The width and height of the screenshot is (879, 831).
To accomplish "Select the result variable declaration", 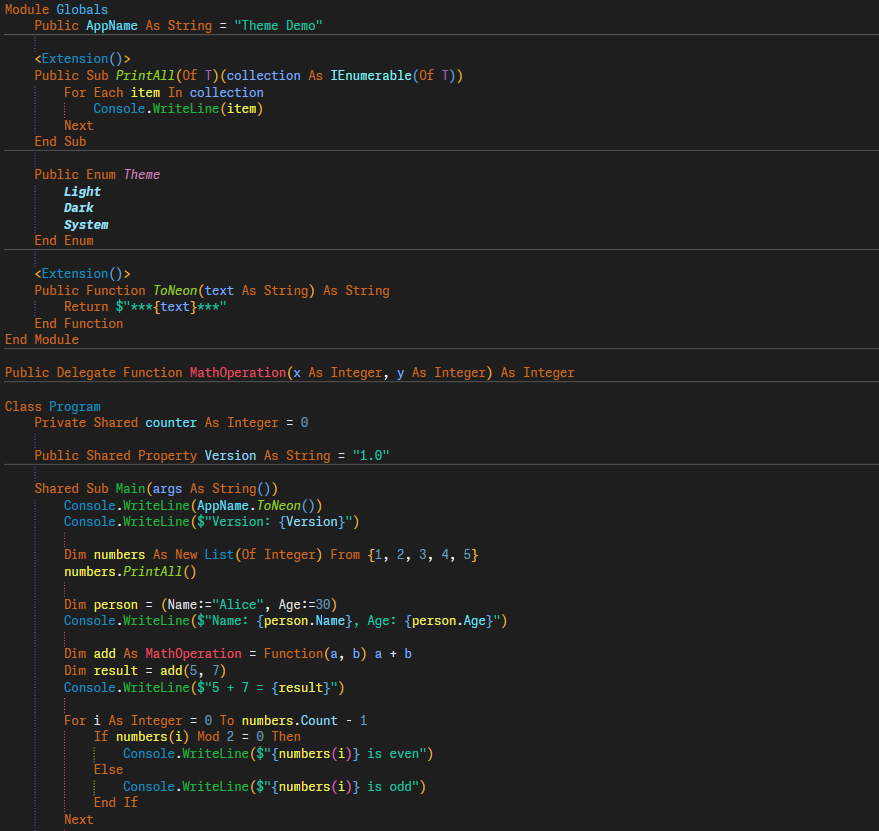I will [x=115, y=670].
